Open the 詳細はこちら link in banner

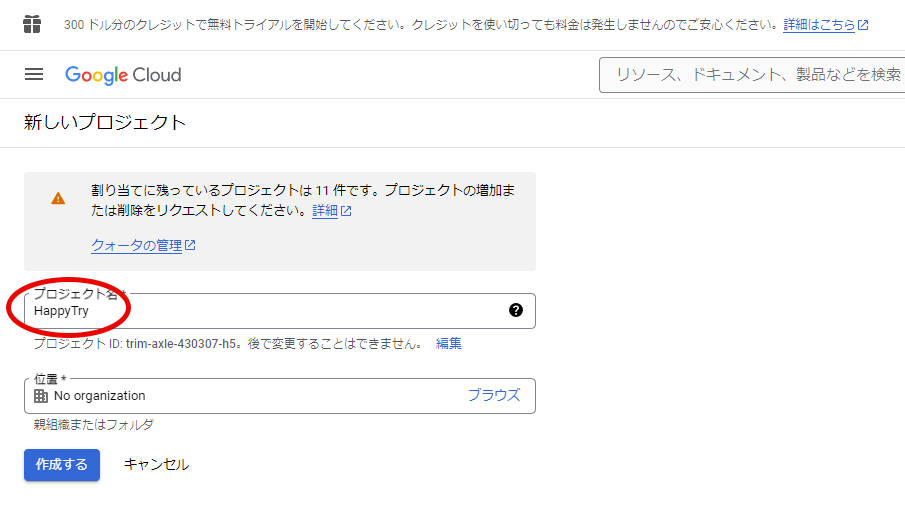click(818, 25)
